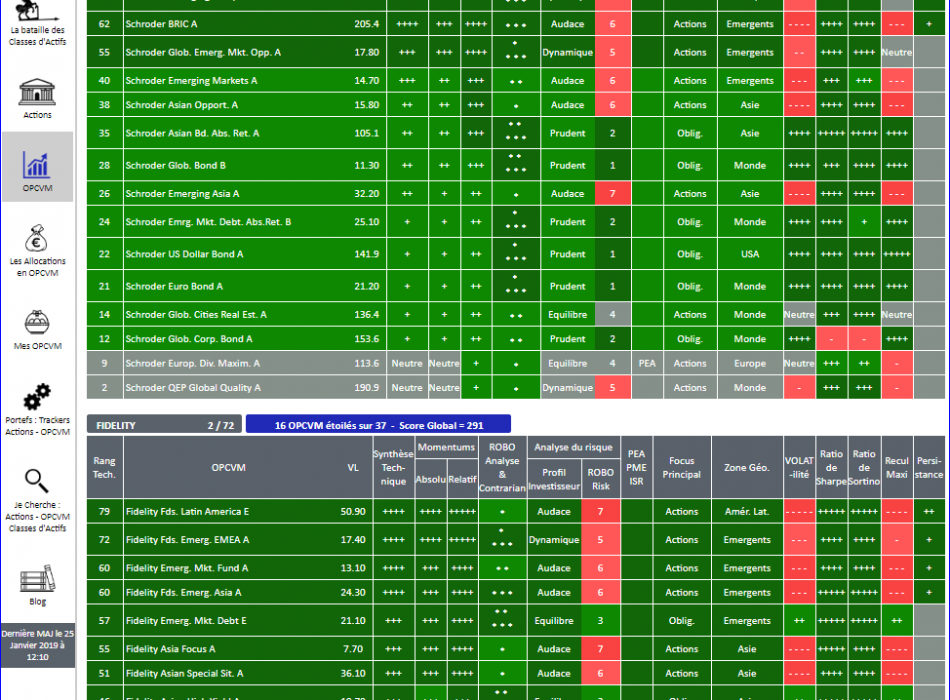This screenshot has width=950, height=700.
Task: Click Portefs : Trackers Actions - OPCVM label
Action: tap(38, 426)
